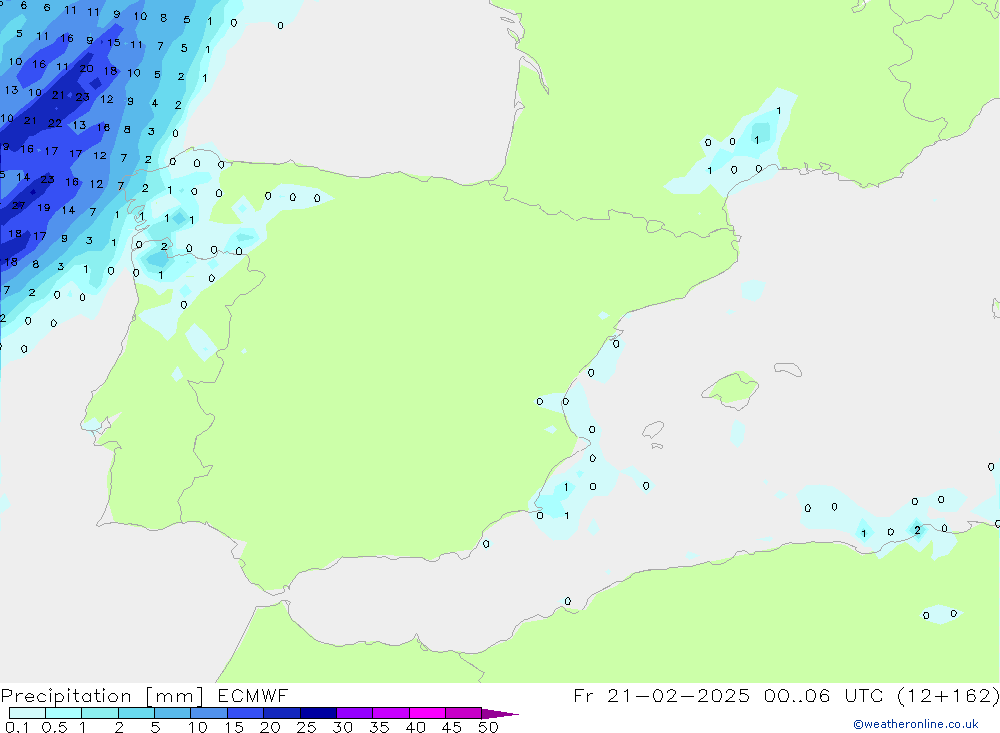
Task: Click the '35' legend scale label
Action: click(379, 727)
